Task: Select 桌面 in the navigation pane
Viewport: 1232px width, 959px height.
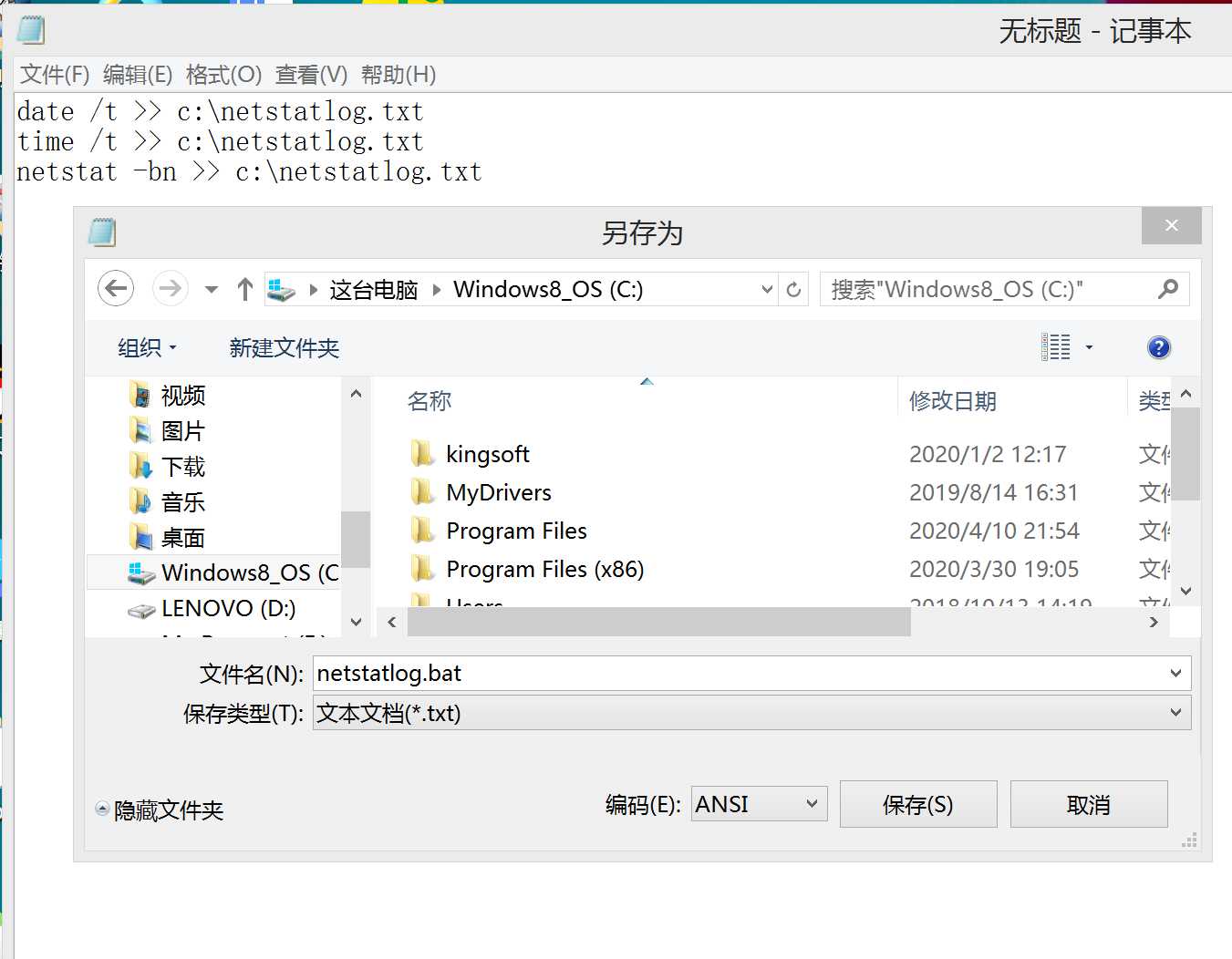Action: point(183,538)
